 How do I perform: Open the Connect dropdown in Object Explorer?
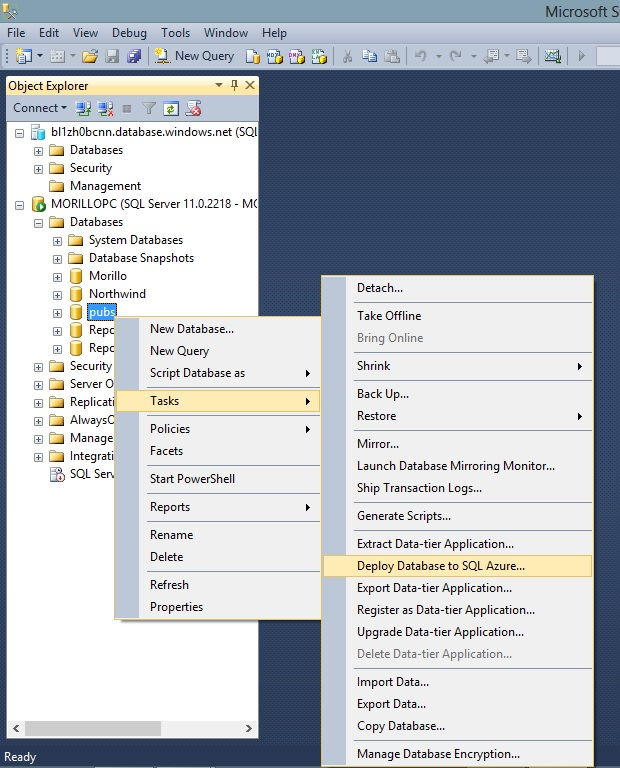tap(40, 108)
